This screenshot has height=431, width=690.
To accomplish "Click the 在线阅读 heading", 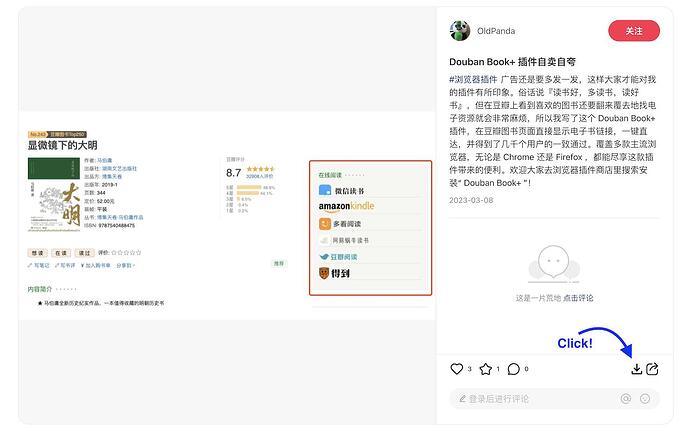I will [330, 175].
